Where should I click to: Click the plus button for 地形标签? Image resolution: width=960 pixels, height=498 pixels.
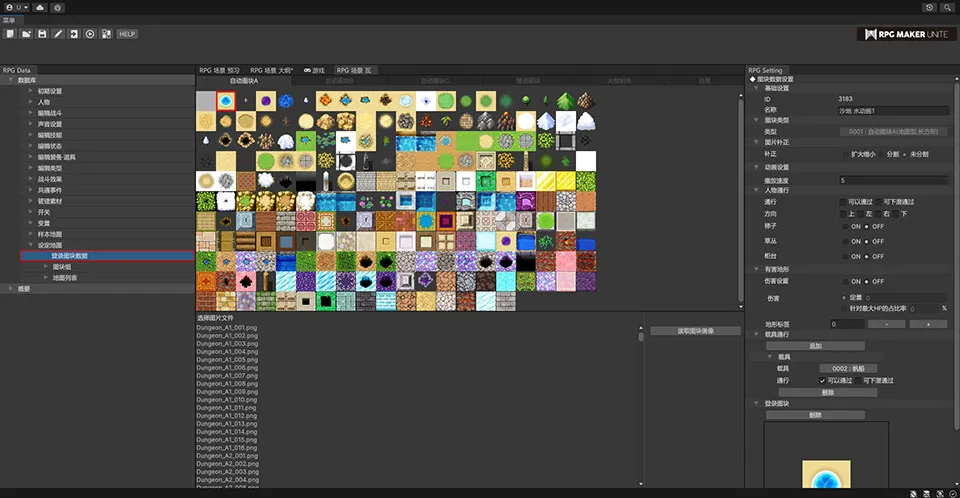click(x=927, y=324)
